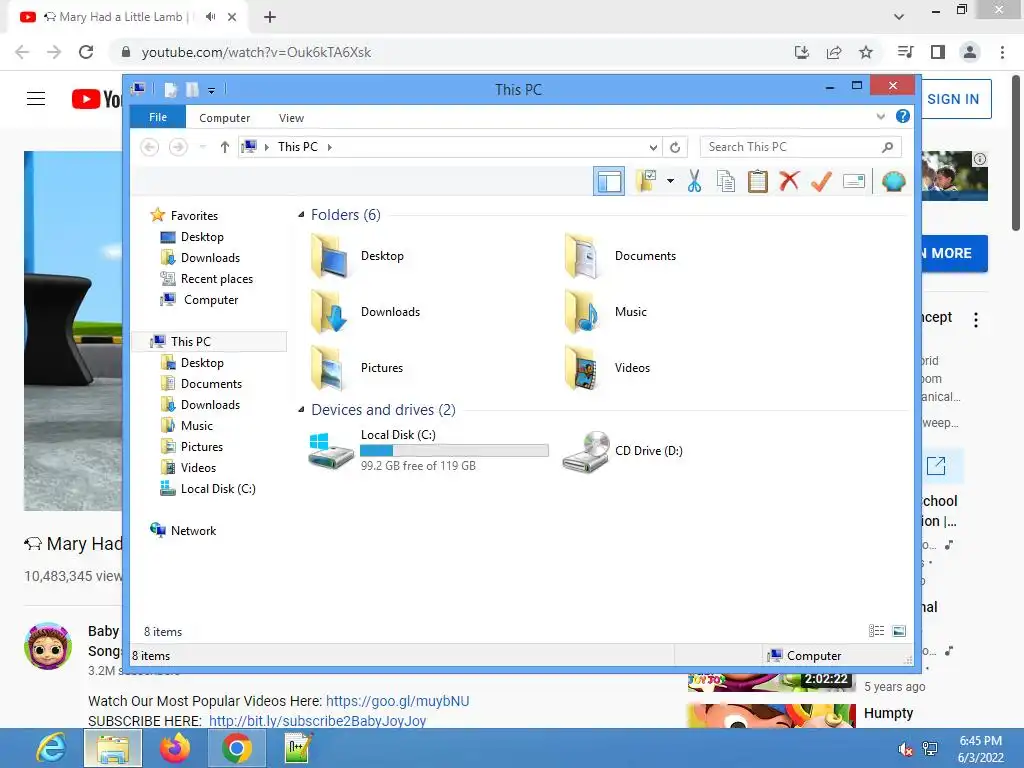Select Local Disk (C:) drive icon
Viewport: 1024px width, 768px height.
tap(331, 450)
